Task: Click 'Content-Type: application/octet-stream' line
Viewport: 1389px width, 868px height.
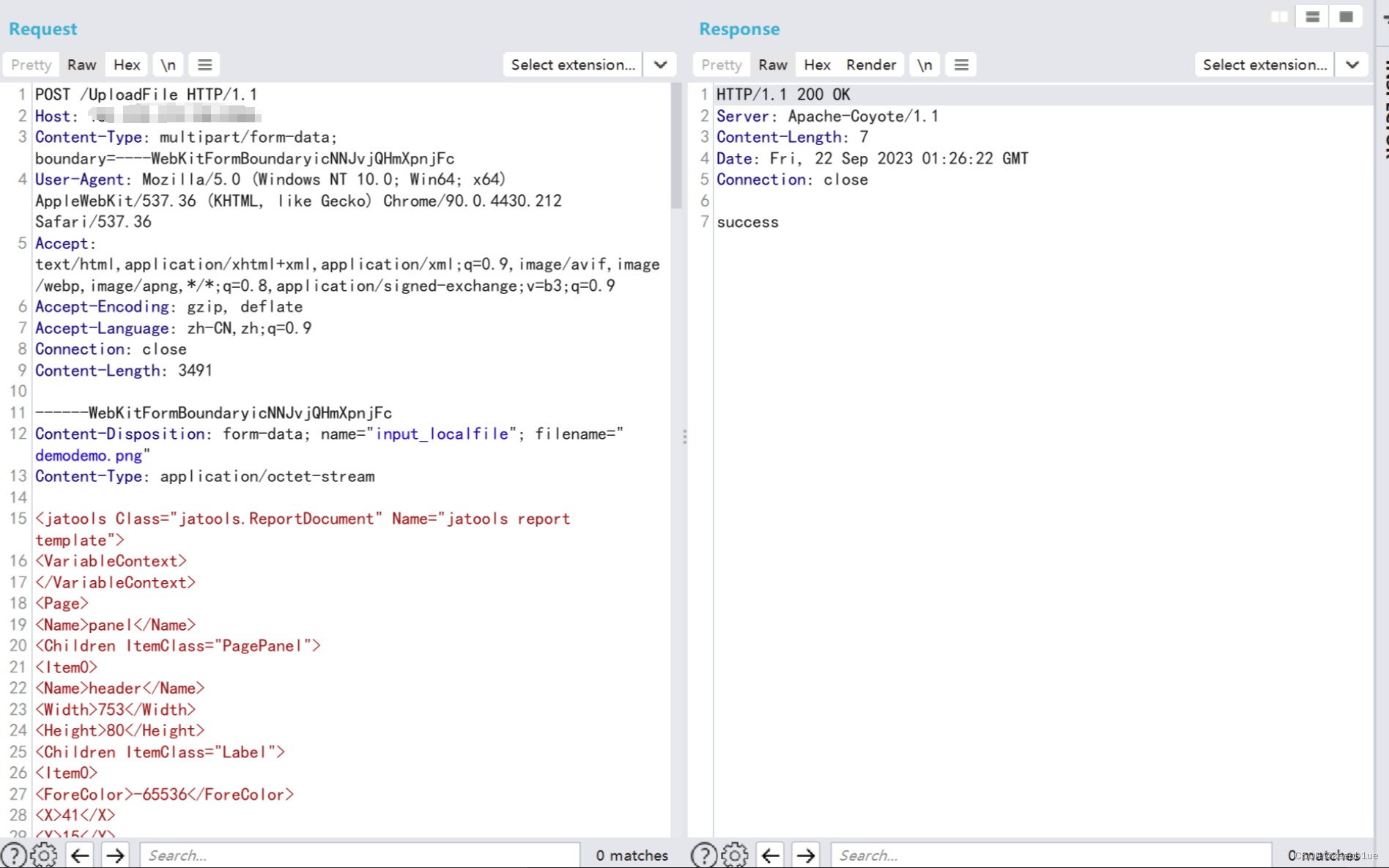Action: (x=205, y=477)
